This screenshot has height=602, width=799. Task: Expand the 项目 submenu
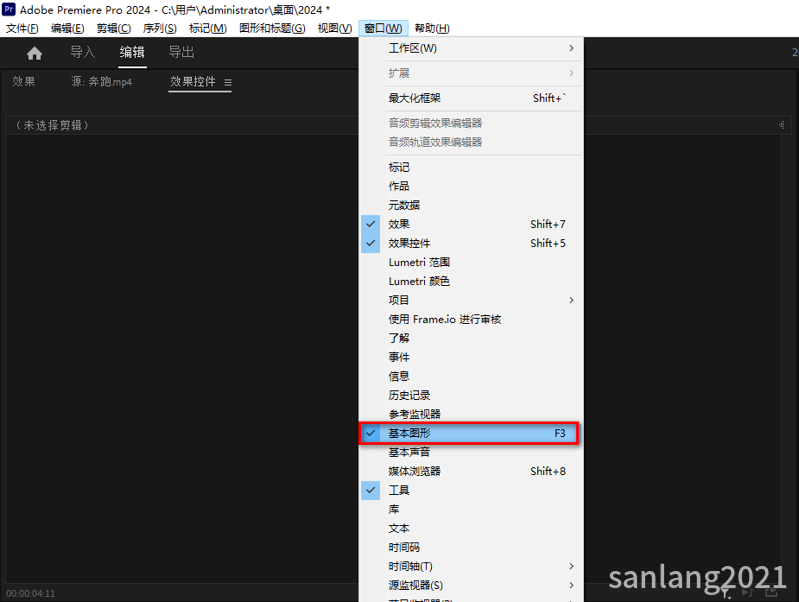point(471,300)
